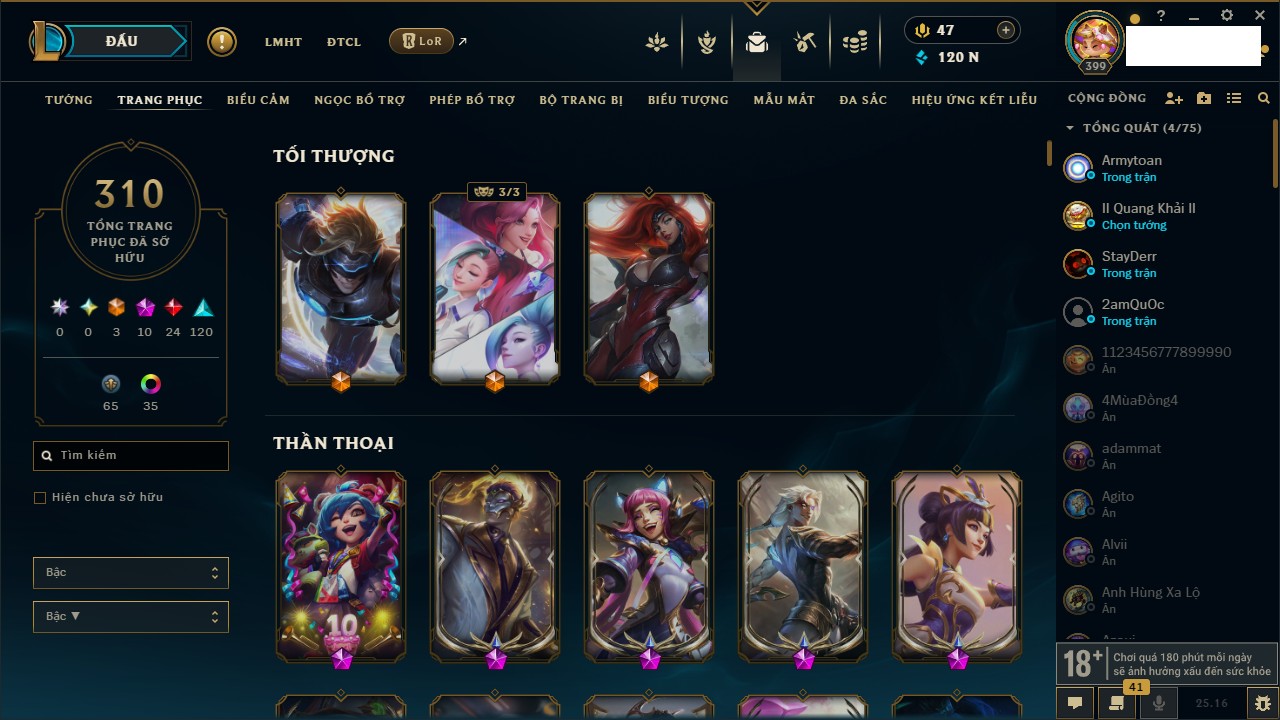Click the bug report icon
Viewport: 1280px width, 720px height.
1262,703
